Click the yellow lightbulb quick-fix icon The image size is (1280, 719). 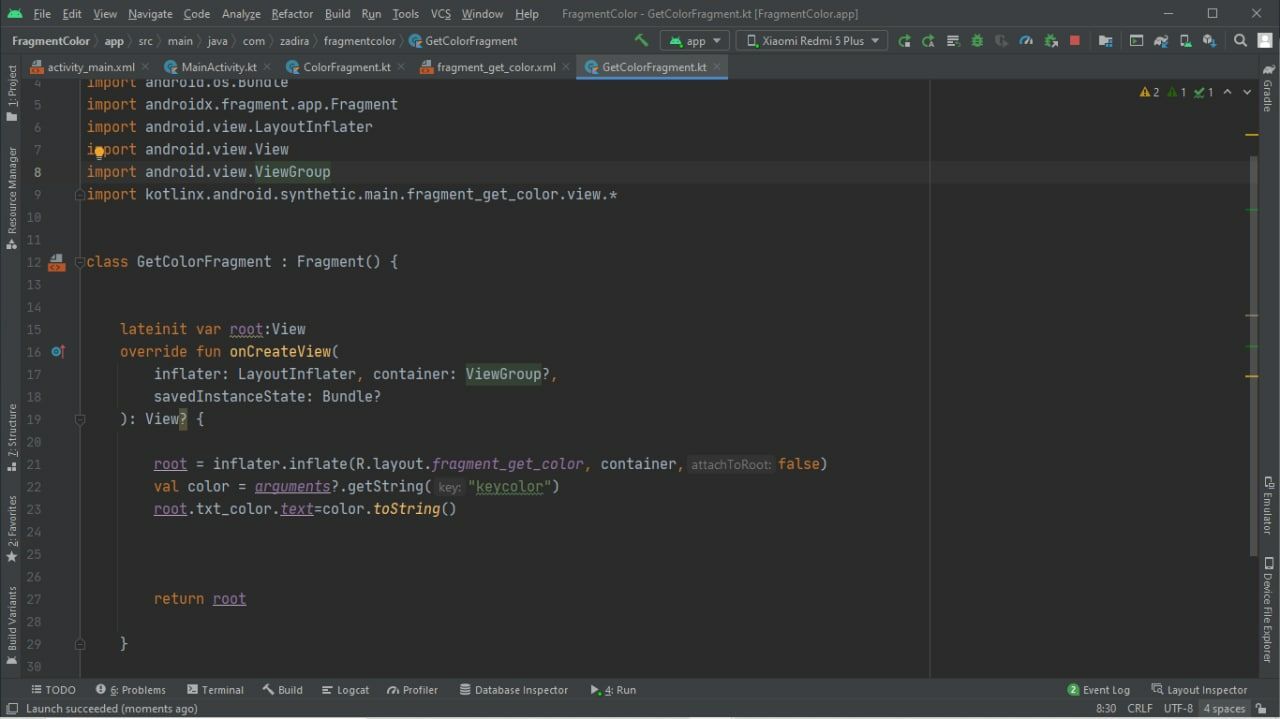point(99,151)
